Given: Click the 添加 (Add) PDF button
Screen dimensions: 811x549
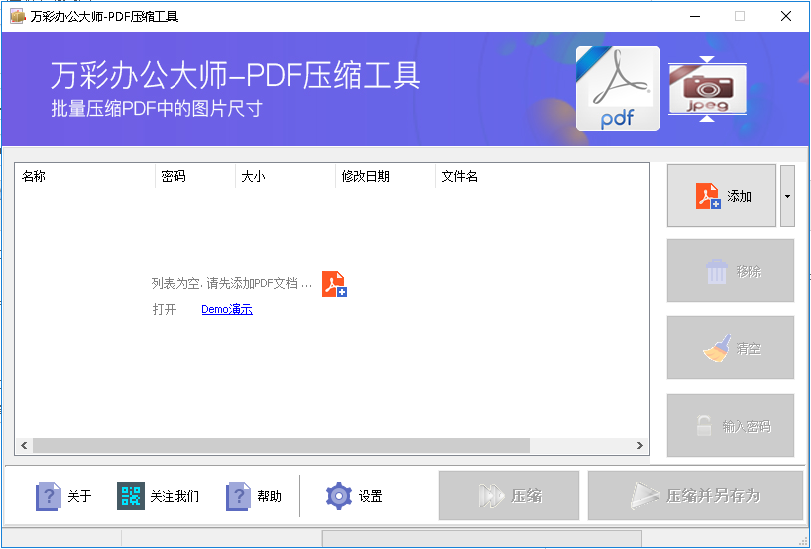Looking at the screenshot, I should (x=721, y=196).
